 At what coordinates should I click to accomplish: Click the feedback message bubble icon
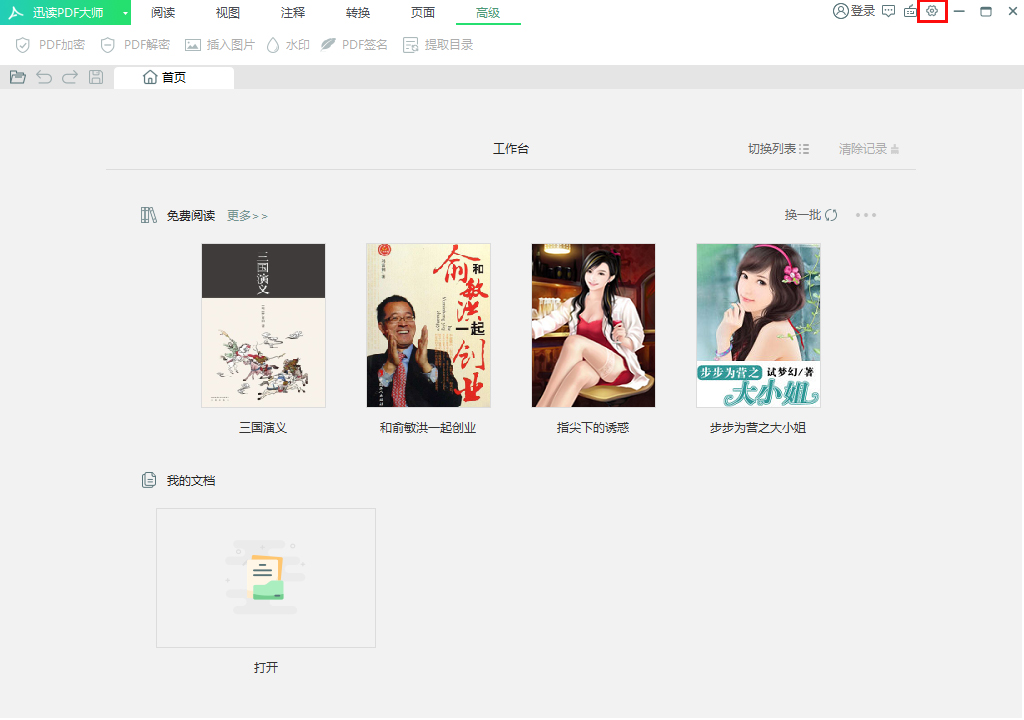coord(888,12)
